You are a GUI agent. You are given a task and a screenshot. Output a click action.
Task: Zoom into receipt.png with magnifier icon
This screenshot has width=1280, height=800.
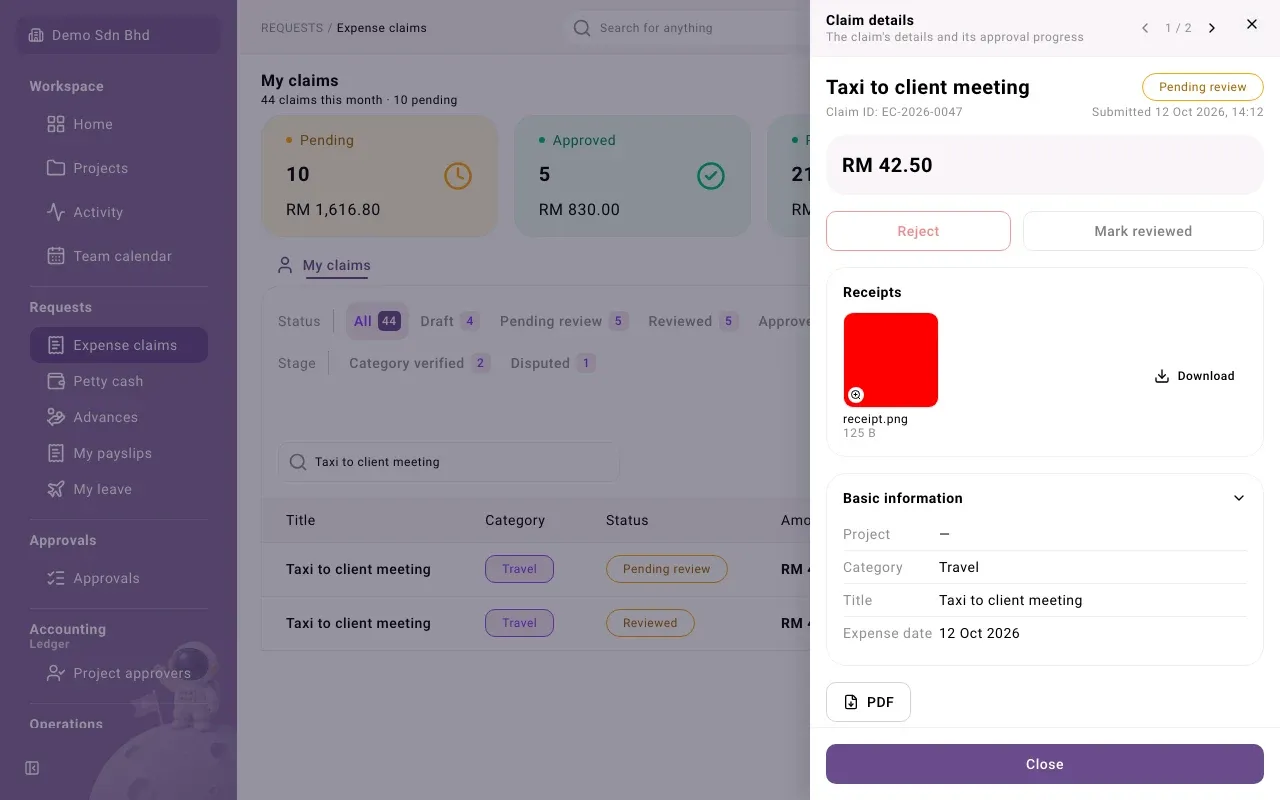pos(856,395)
